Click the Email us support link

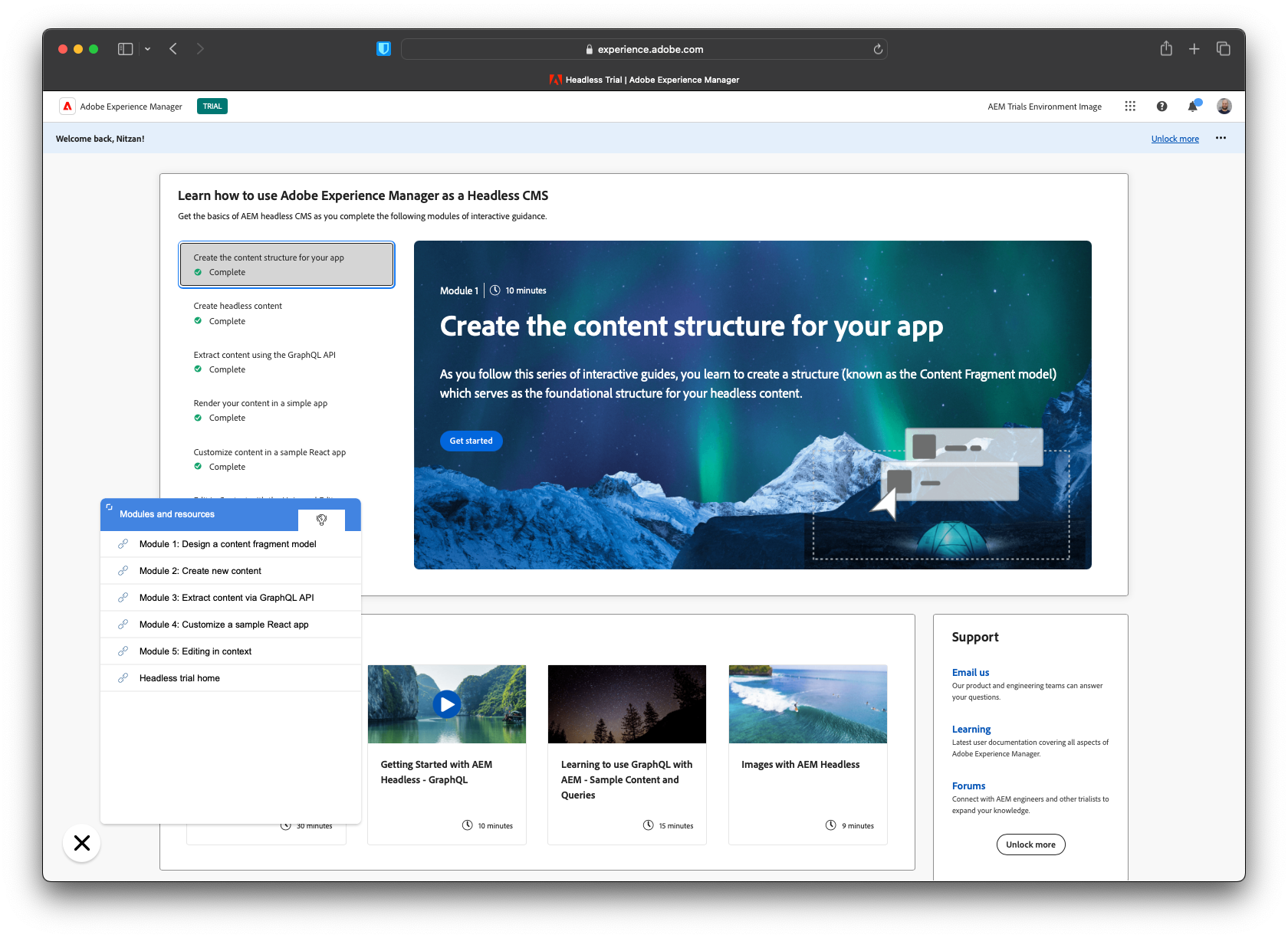pos(971,672)
